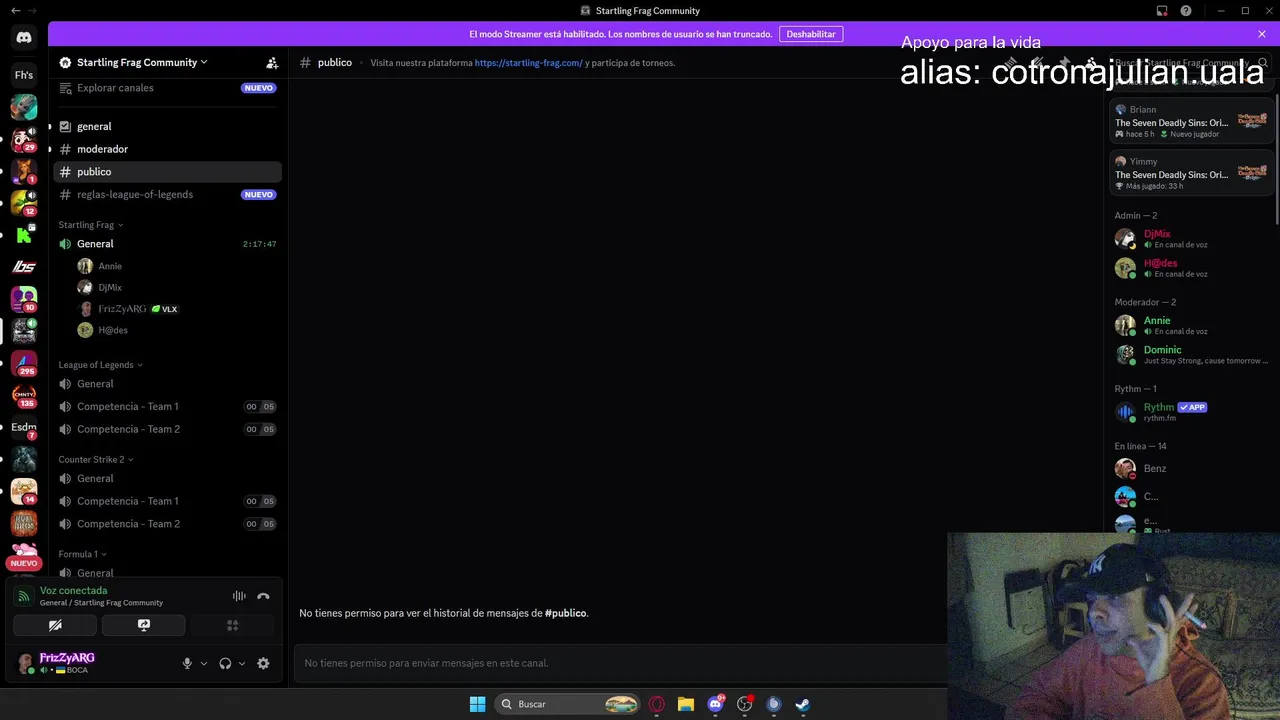
Task: Open File Explorer from taskbar
Action: [686, 704]
